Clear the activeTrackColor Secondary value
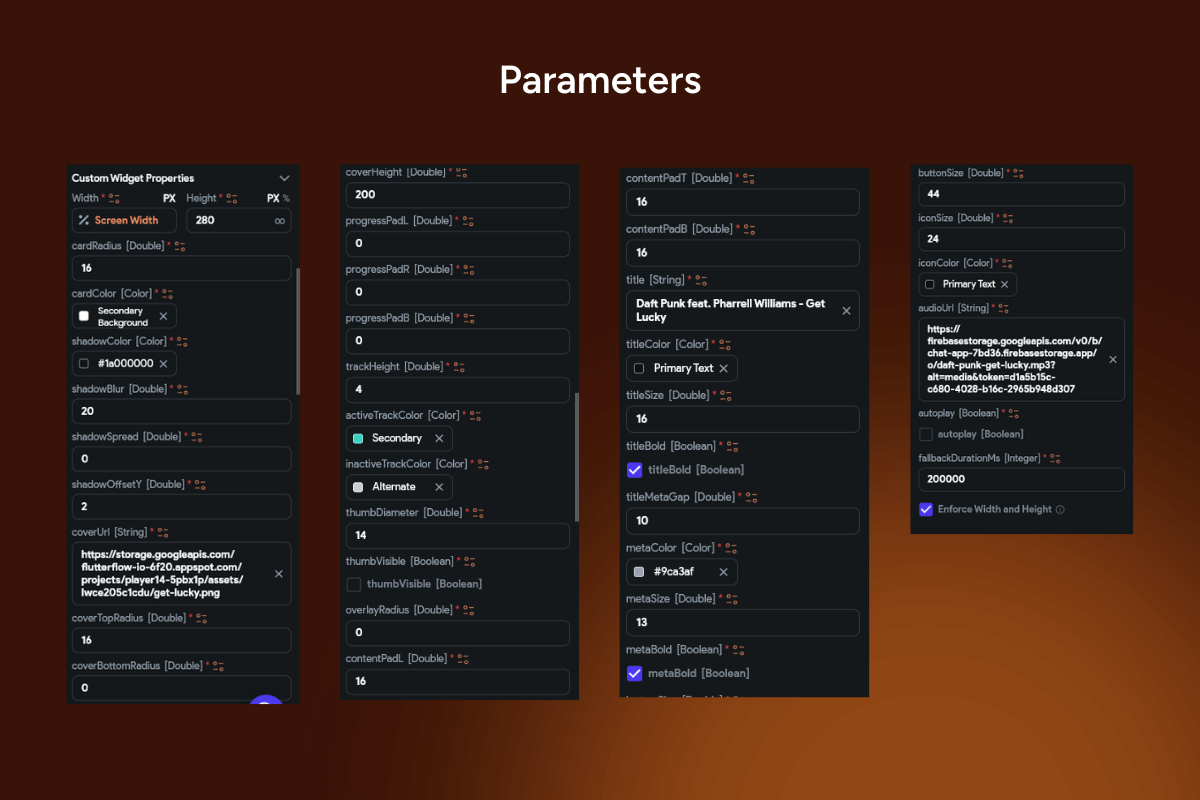 438,438
